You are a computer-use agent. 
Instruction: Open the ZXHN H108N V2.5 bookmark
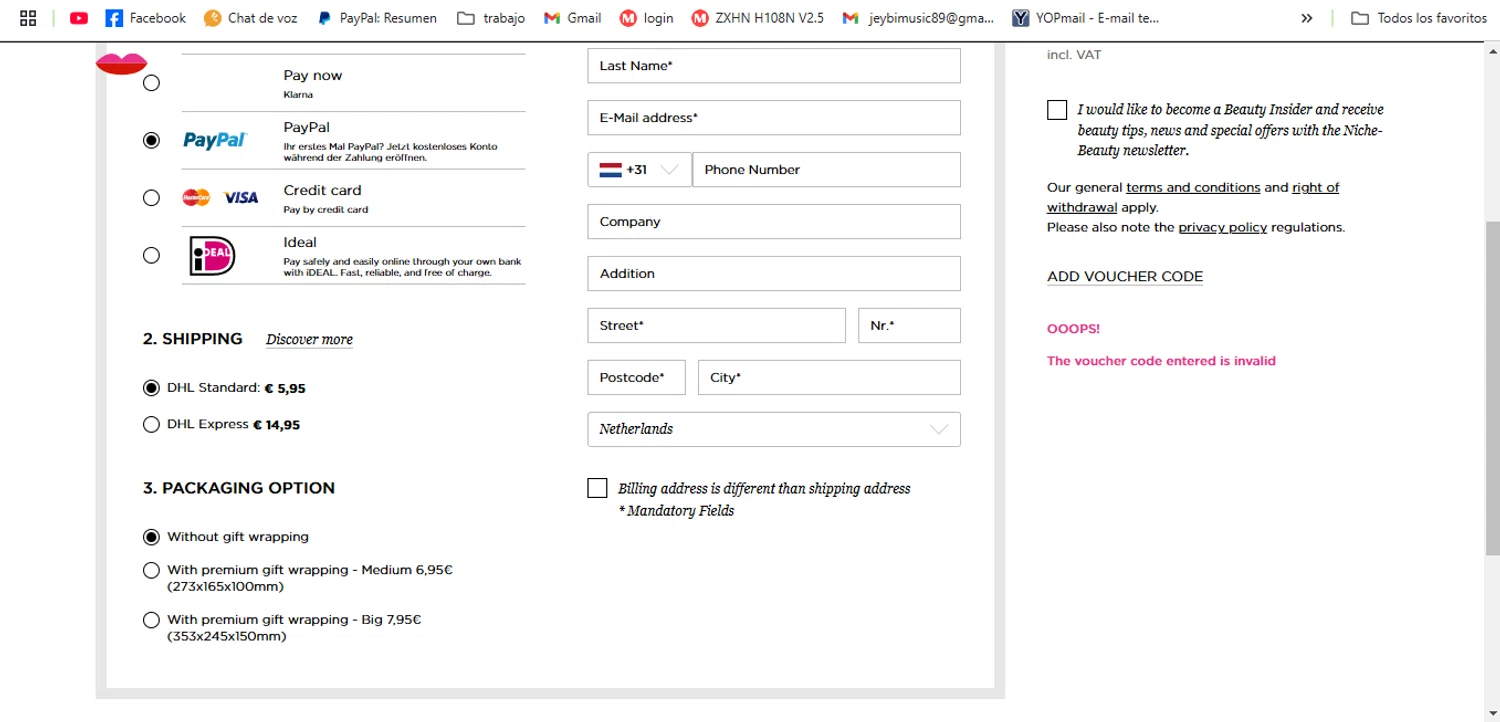tap(758, 18)
